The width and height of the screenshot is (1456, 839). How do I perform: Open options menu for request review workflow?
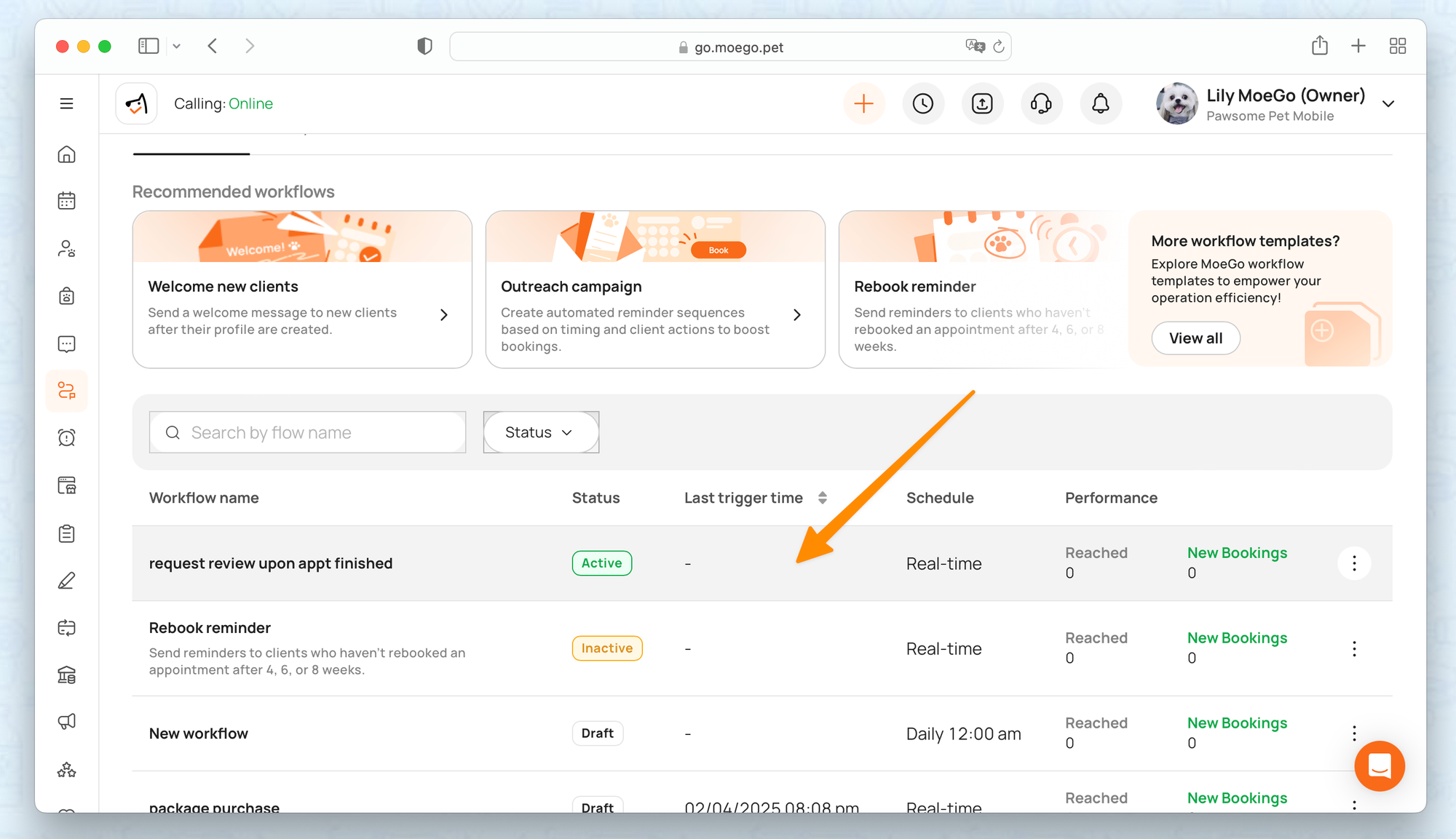click(1354, 563)
